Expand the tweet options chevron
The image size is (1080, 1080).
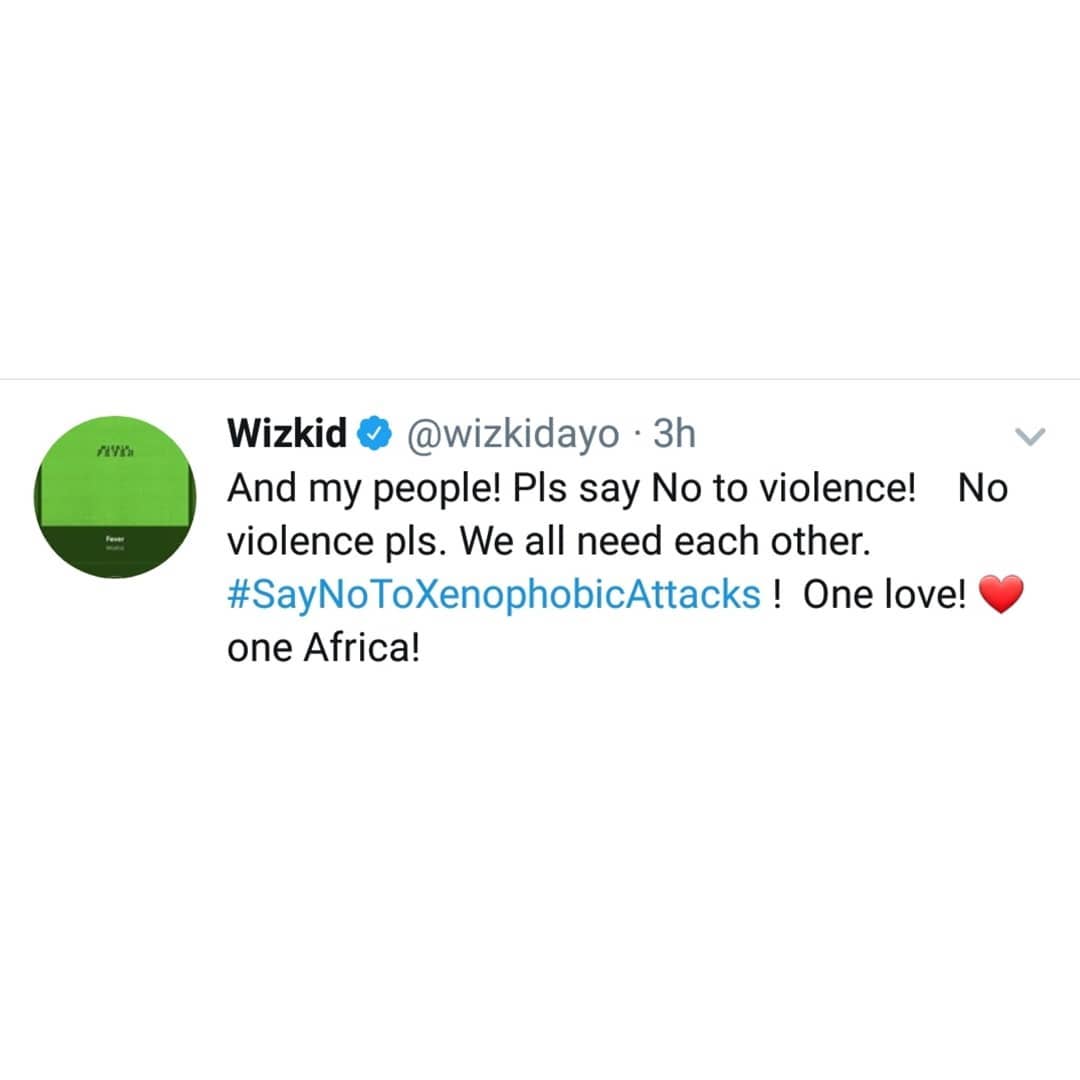click(x=1030, y=436)
